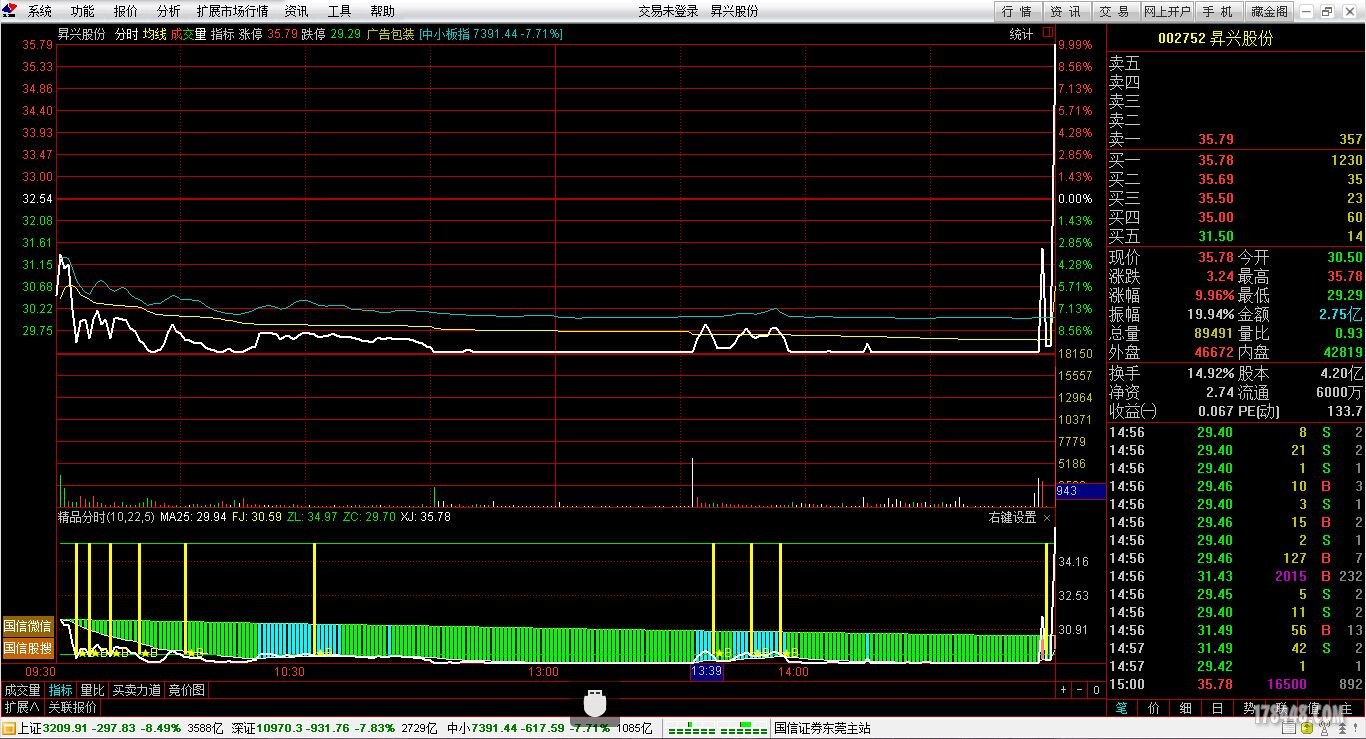Click the 手机 button
Screen dimensions: 1366x739
(1217, 11)
